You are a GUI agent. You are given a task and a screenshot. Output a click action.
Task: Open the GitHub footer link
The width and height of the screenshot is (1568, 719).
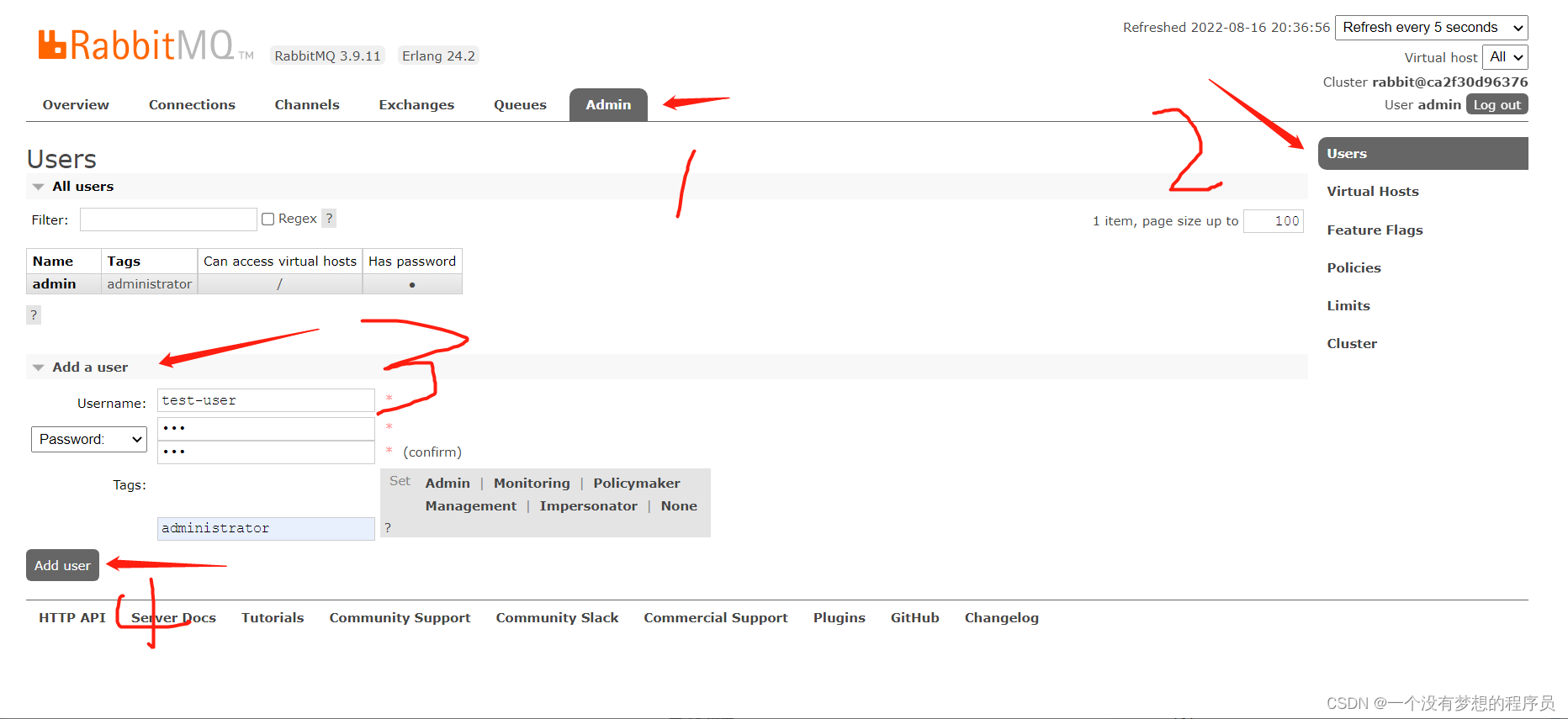915,618
